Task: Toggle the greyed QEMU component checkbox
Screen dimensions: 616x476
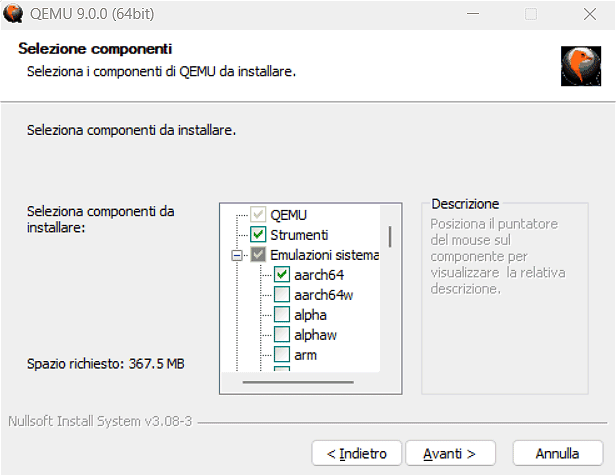Action: tap(258, 214)
